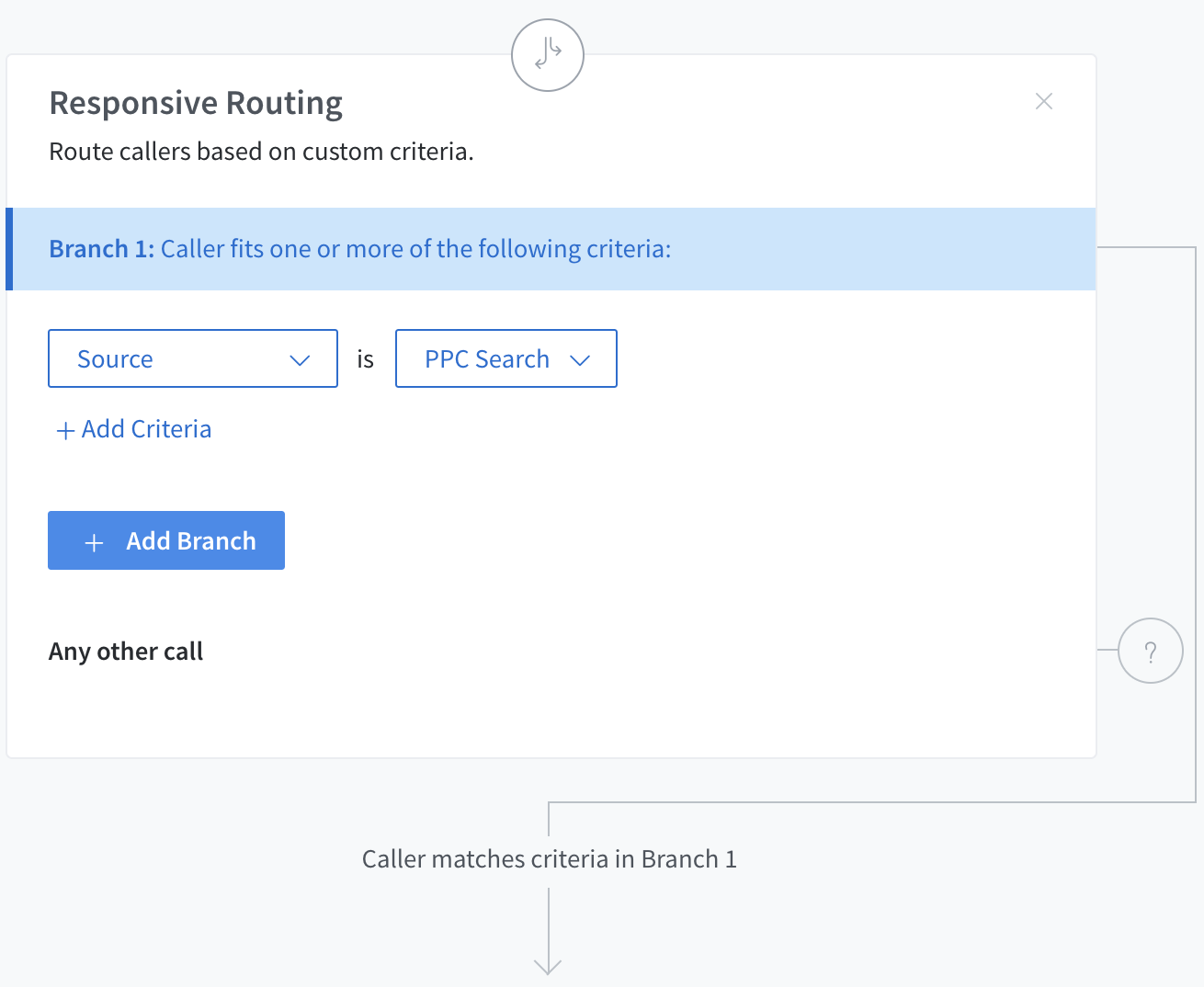Viewport: 1204px width, 987px height.
Task: Click the plus icon next to Add Criteria
Action: pyautogui.click(x=63, y=429)
